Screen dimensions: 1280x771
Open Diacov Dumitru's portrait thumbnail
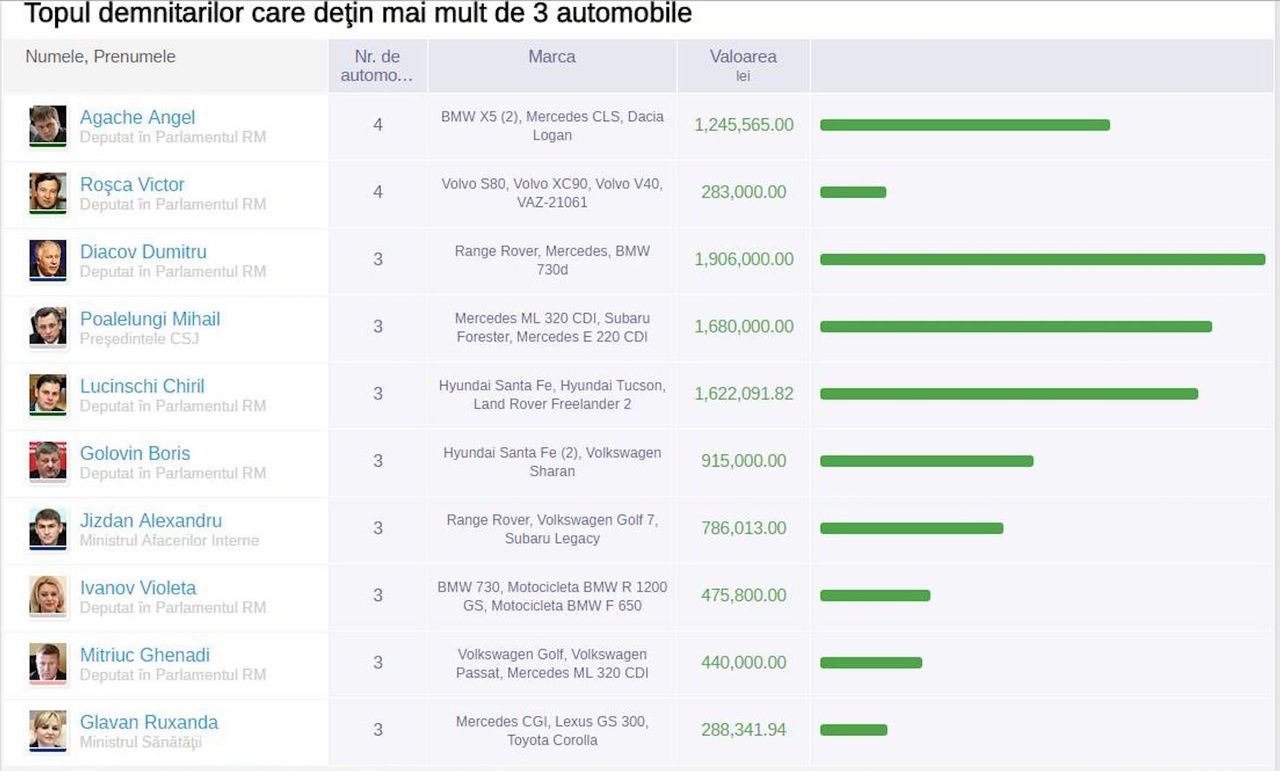tap(48, 260)
